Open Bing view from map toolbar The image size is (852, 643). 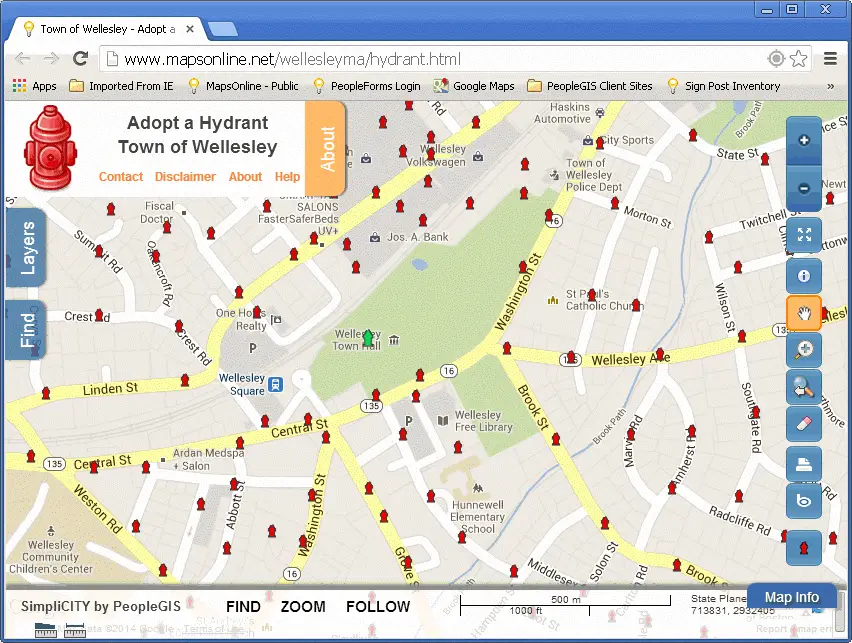(x=804, y=501)
